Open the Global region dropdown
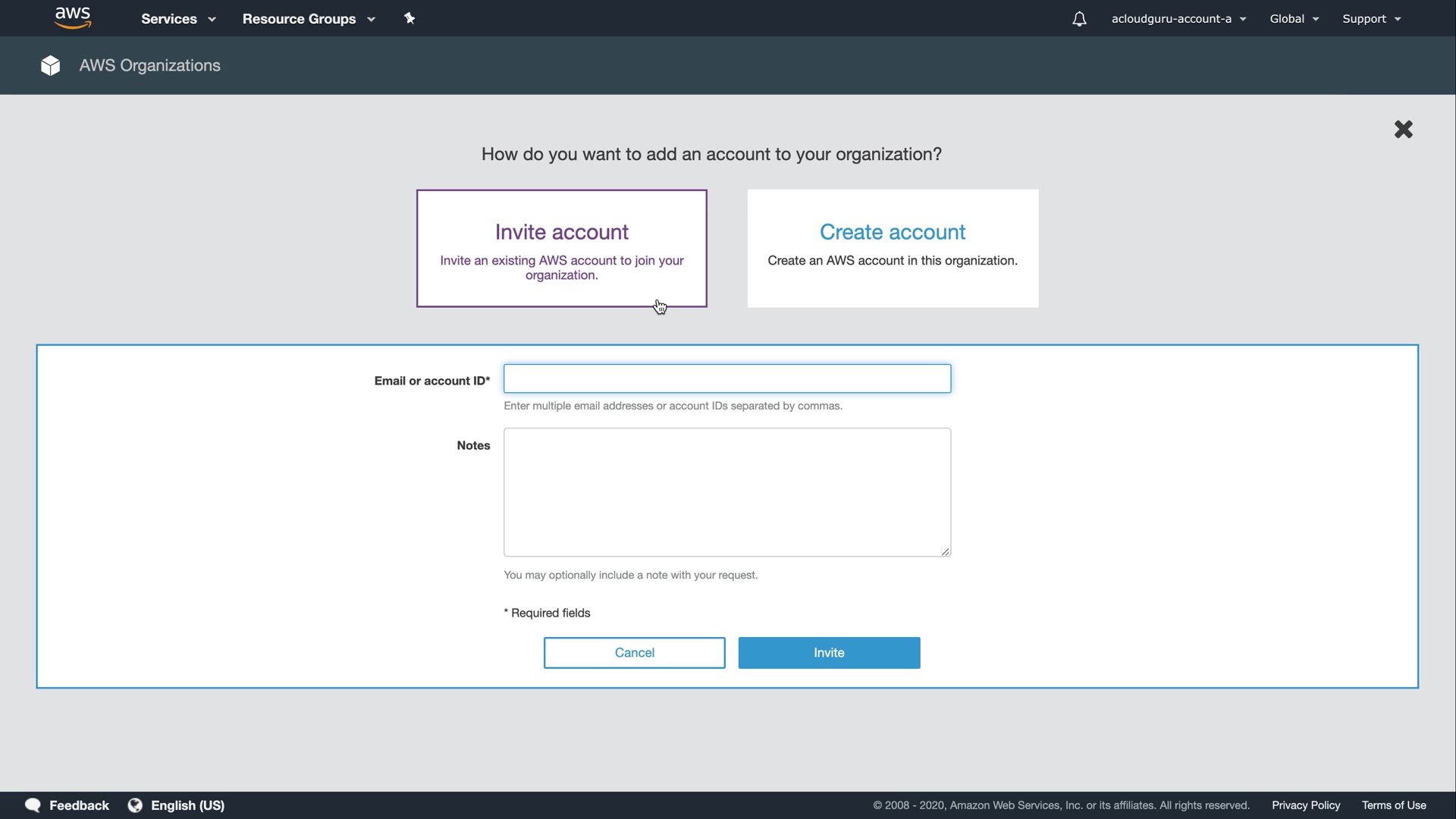1456x819 pixels. point(1294,19)
